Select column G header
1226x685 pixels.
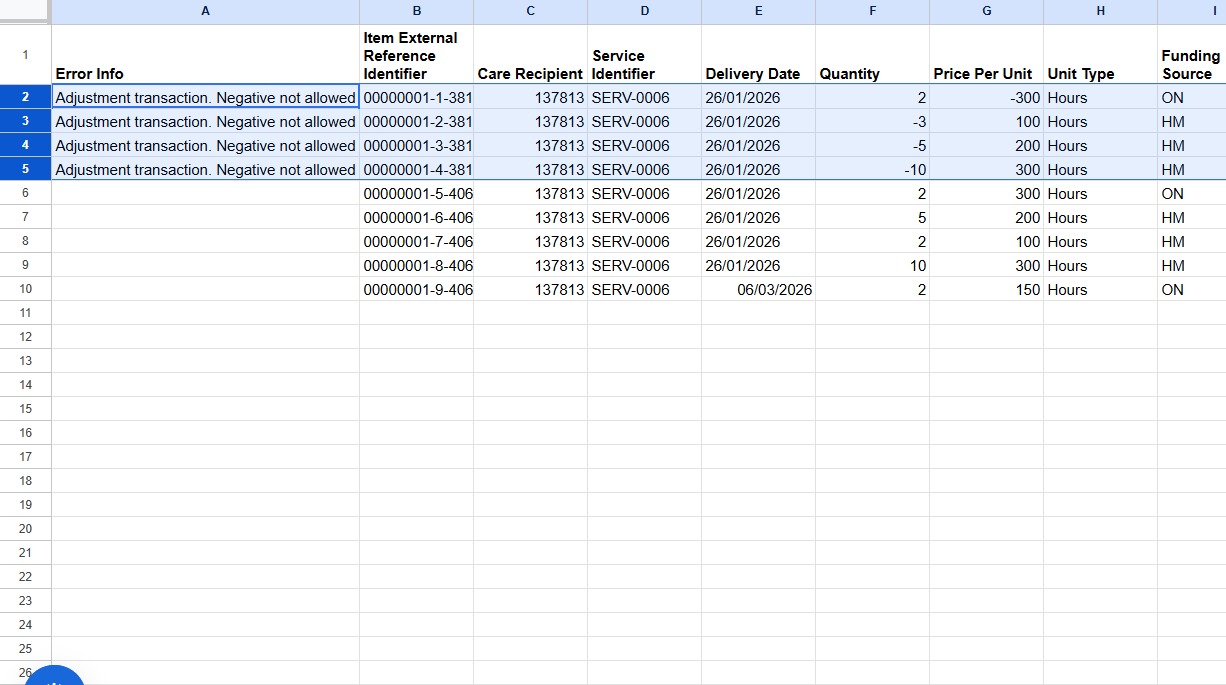click(986, 11)
